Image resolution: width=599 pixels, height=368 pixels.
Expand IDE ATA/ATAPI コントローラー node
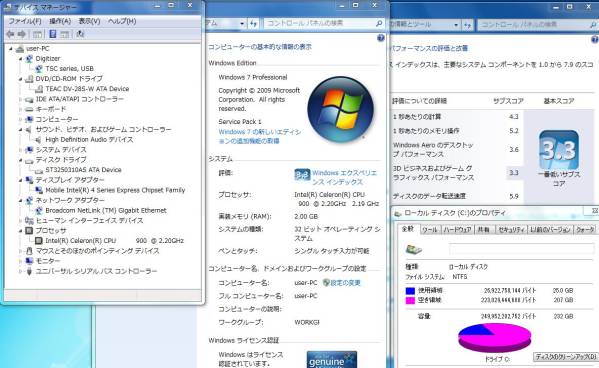coord(21,99)
